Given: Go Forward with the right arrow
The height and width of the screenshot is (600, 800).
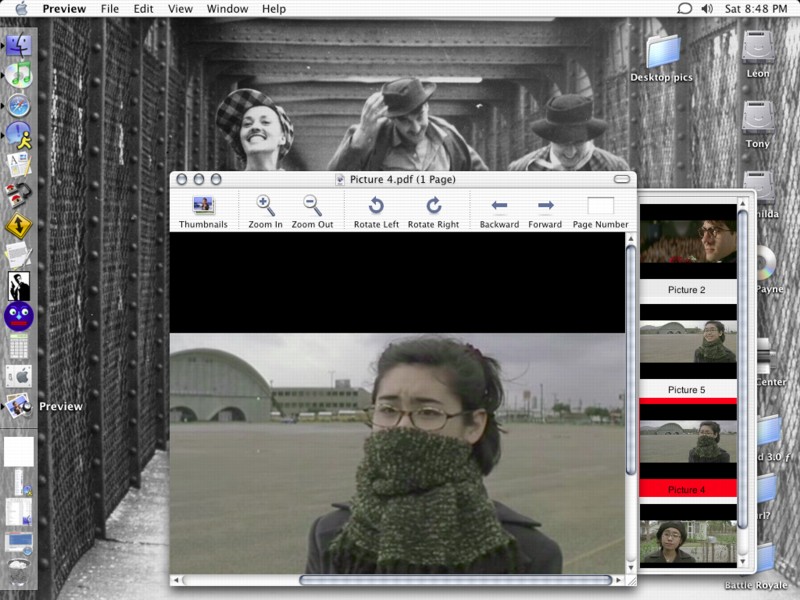Looking at the screenshot, I should (x=545, y=206).
